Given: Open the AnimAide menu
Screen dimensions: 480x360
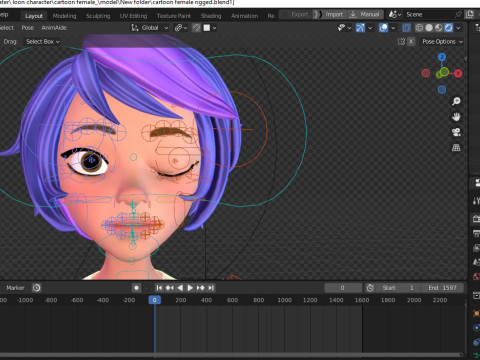Looking at the screenshot, I should click(54, 28).
